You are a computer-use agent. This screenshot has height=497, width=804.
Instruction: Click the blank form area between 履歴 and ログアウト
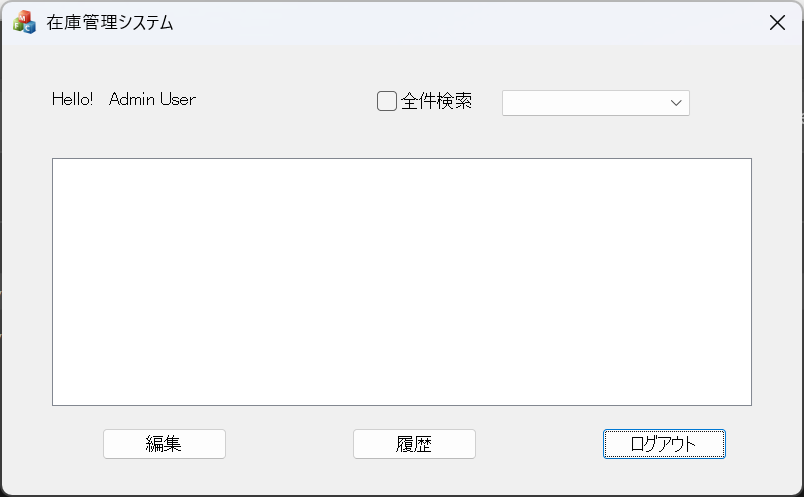coord(540,444)
